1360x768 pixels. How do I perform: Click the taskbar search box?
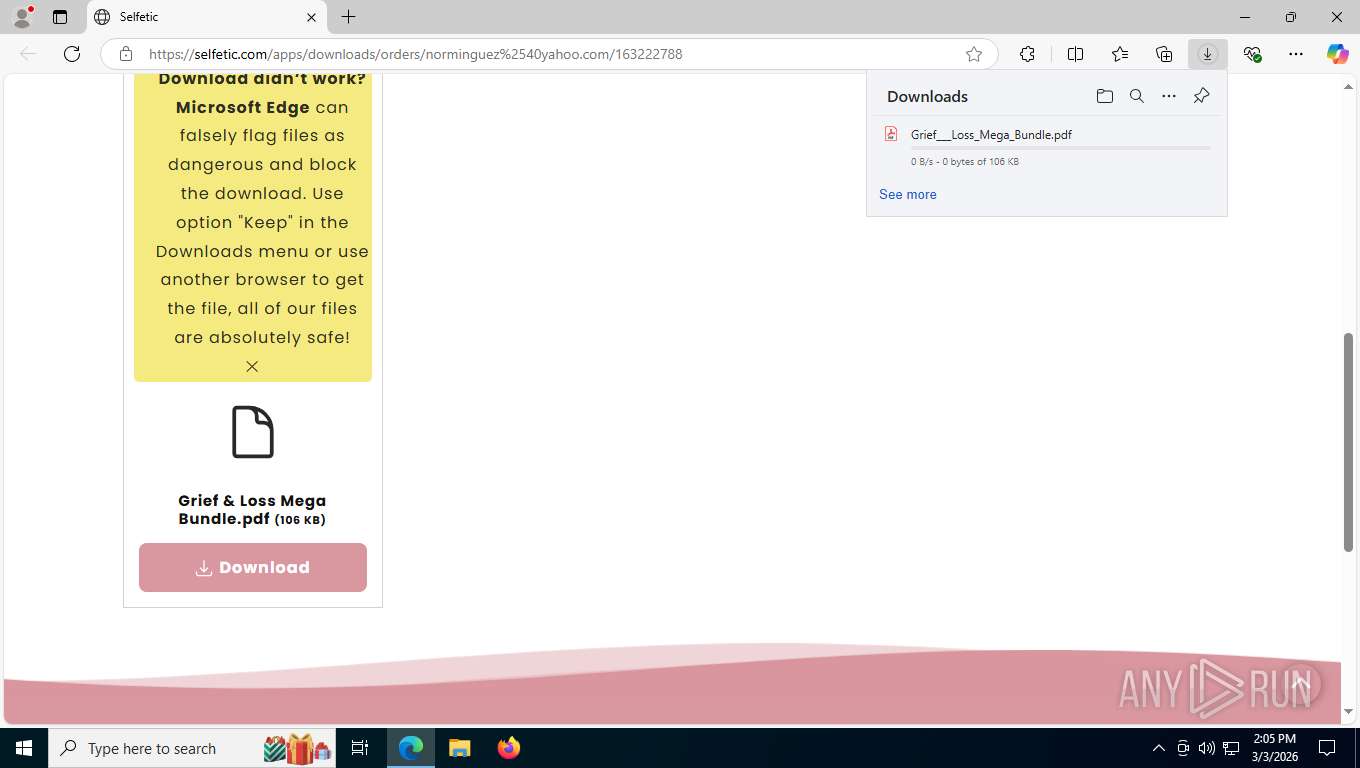click(x=193, y=748)
